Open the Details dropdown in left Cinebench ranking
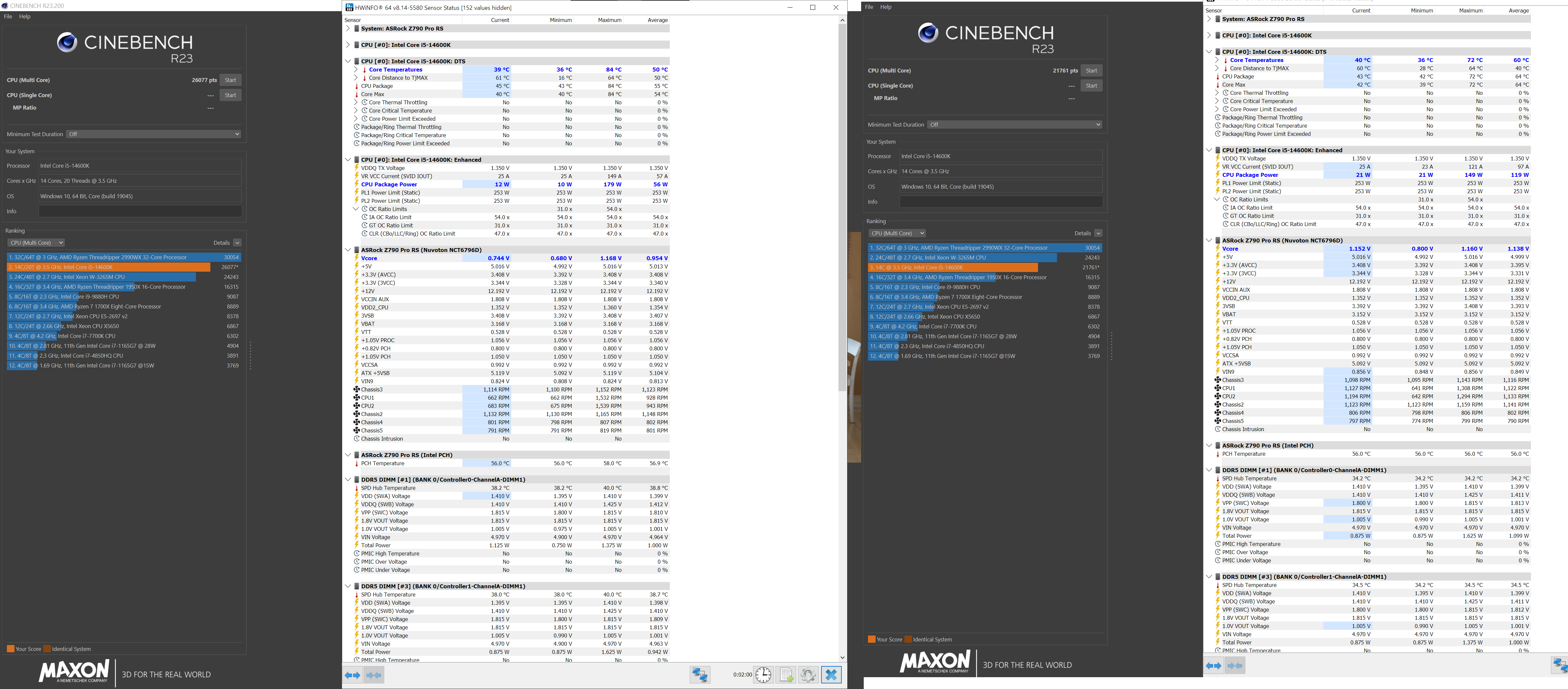 (237, 243)
